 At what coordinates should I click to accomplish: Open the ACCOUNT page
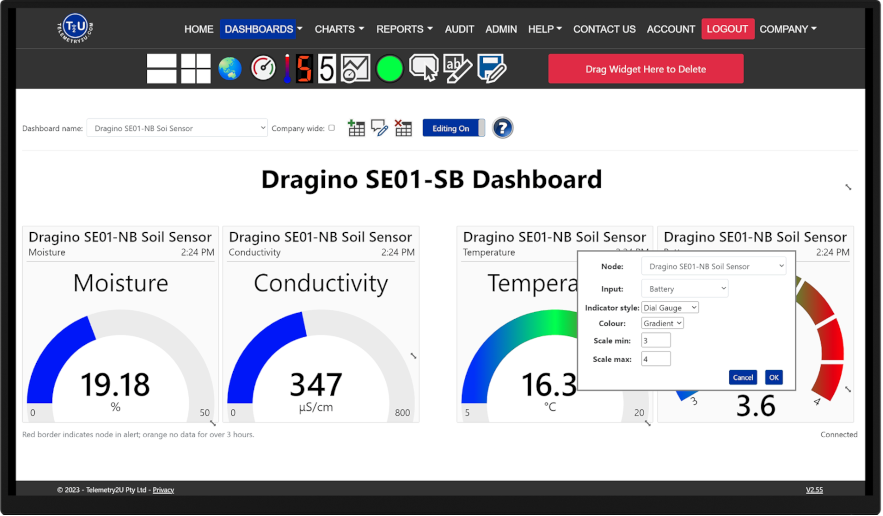point(671,29)
